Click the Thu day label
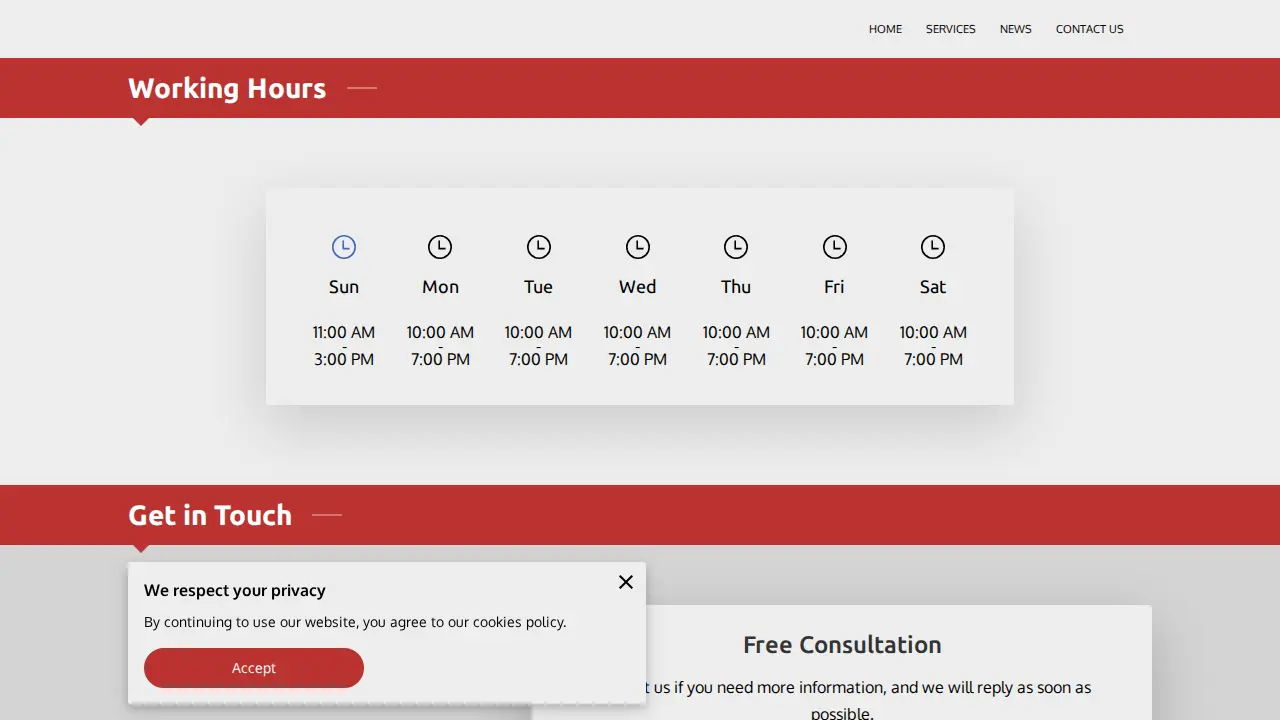The height and width of the screenshot is (720, 1280). click(736, 287)
